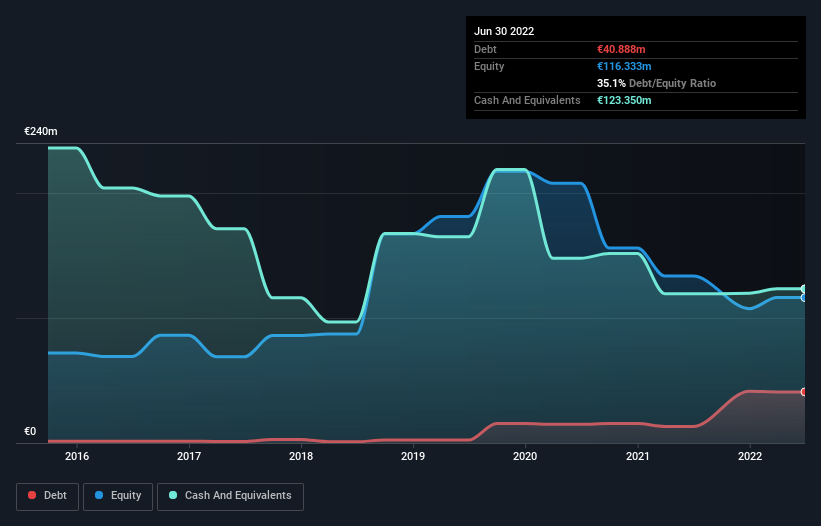Click the 2019 x-axis label
The height and width of the screenshot is (526, 821).
pos(413,456)
